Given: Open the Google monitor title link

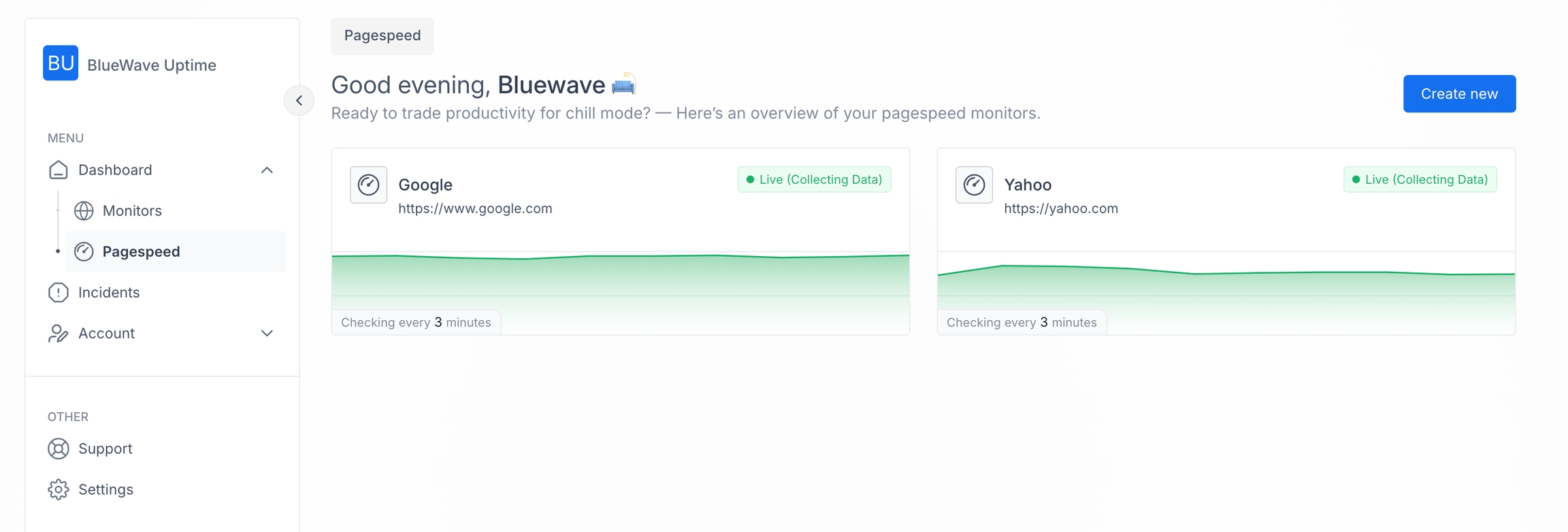Looking at the screenshot, I should [x=425, y=185].
